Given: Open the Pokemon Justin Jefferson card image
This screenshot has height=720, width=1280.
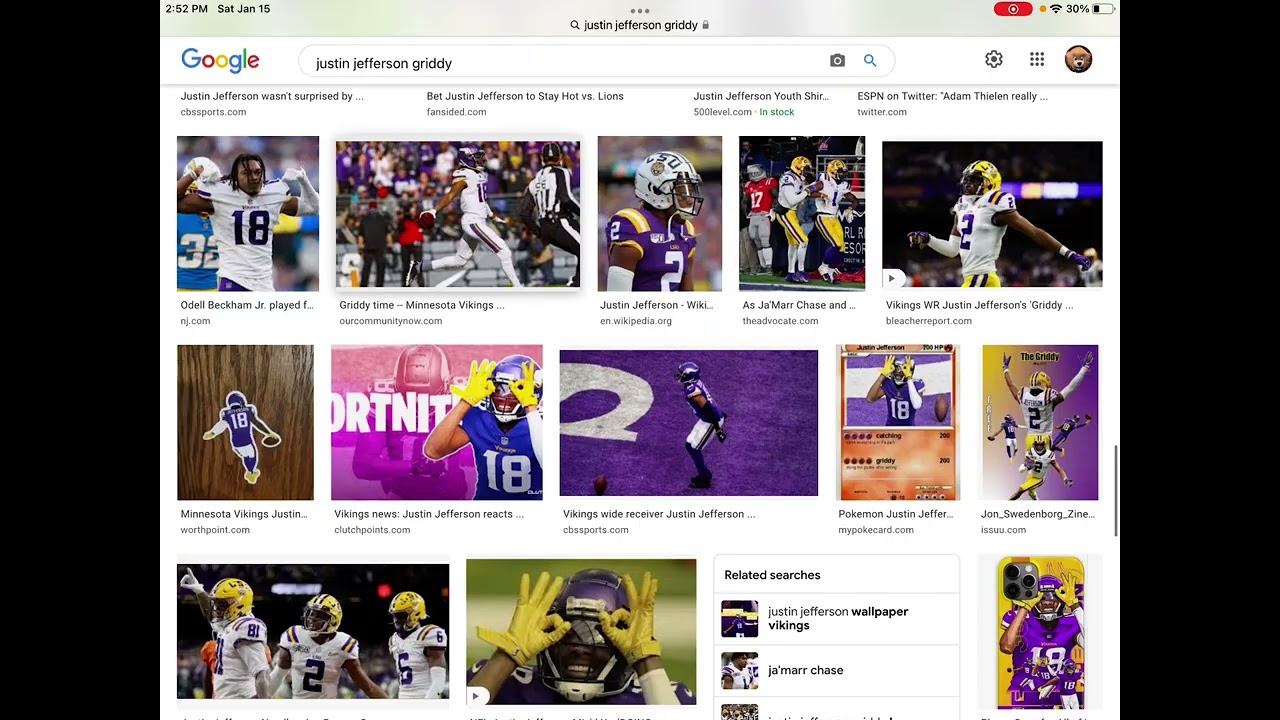Looking at the screenshot, I should click(898, 422).
